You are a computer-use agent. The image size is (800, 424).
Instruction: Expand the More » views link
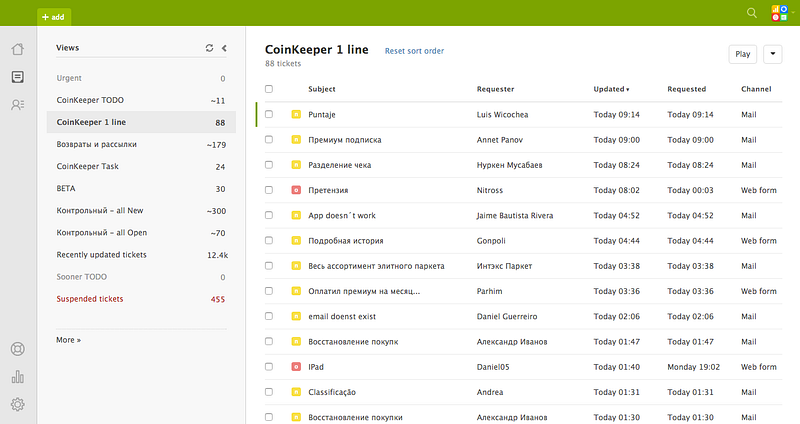pyautogui.click(x=68, y=340)
